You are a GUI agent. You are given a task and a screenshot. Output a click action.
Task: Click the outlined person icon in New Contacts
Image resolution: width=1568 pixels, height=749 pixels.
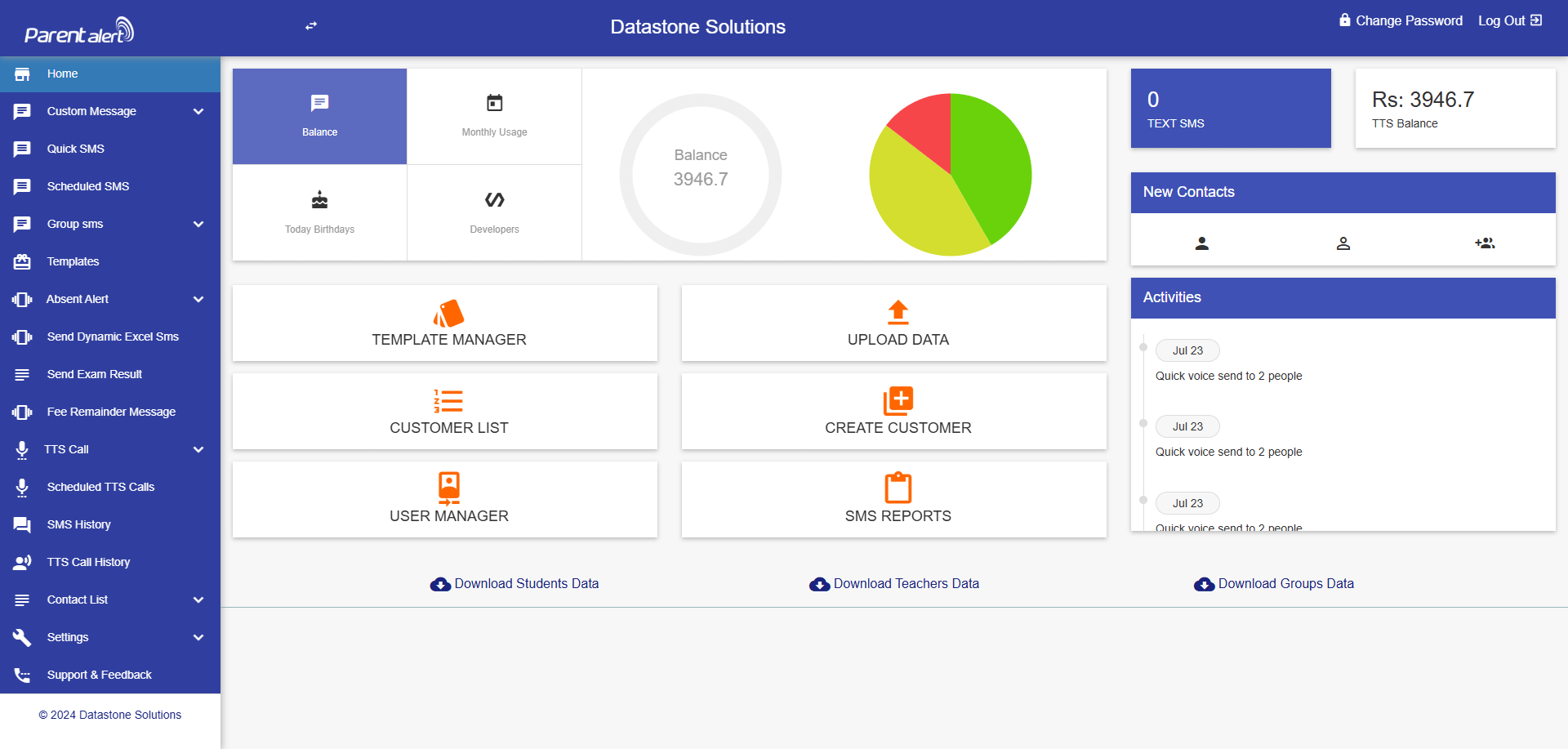(x=1343, y=243)
